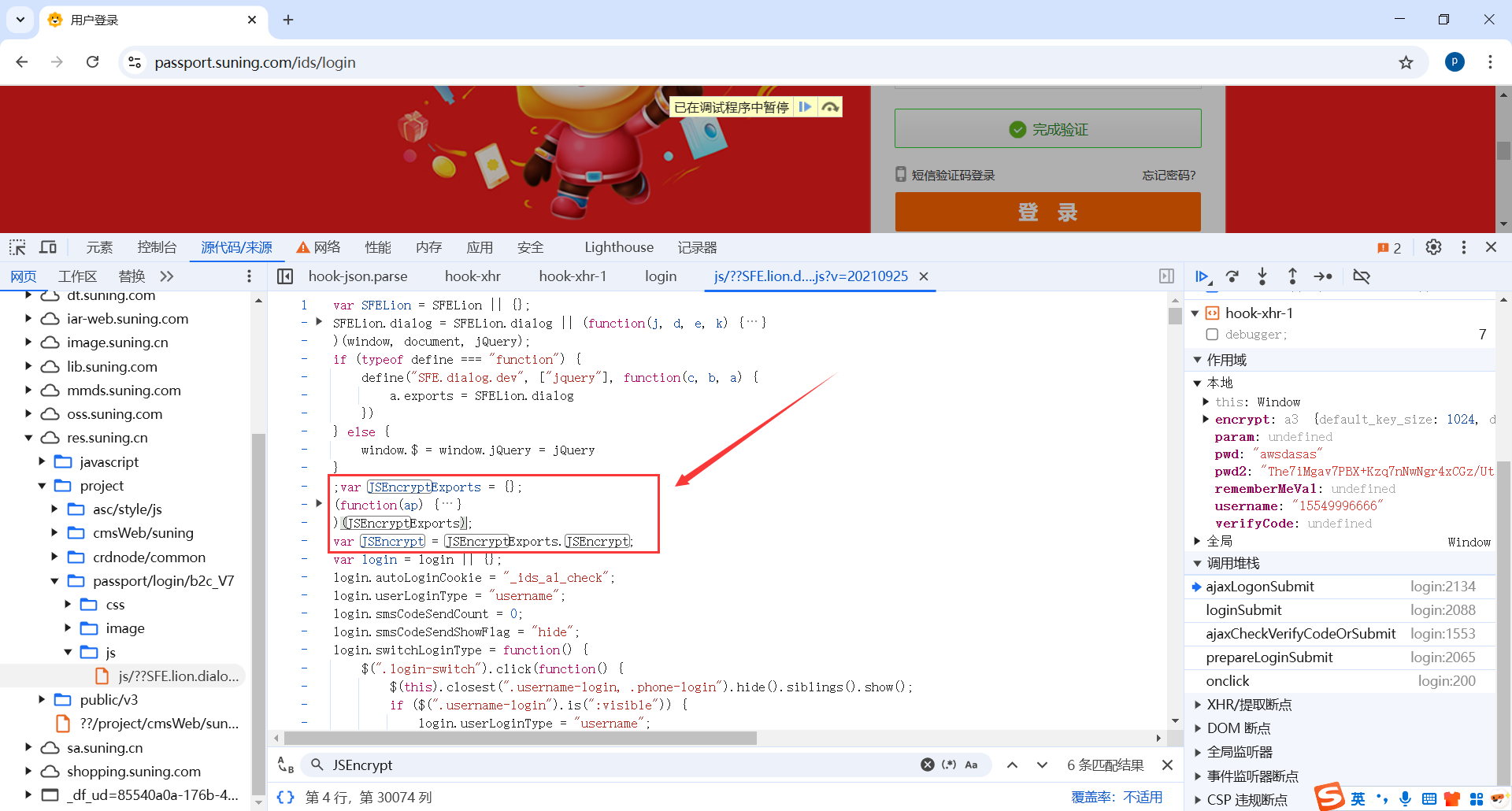Click the address bar URL
This screenshot has height=811, width=1512.
[255, 62]
